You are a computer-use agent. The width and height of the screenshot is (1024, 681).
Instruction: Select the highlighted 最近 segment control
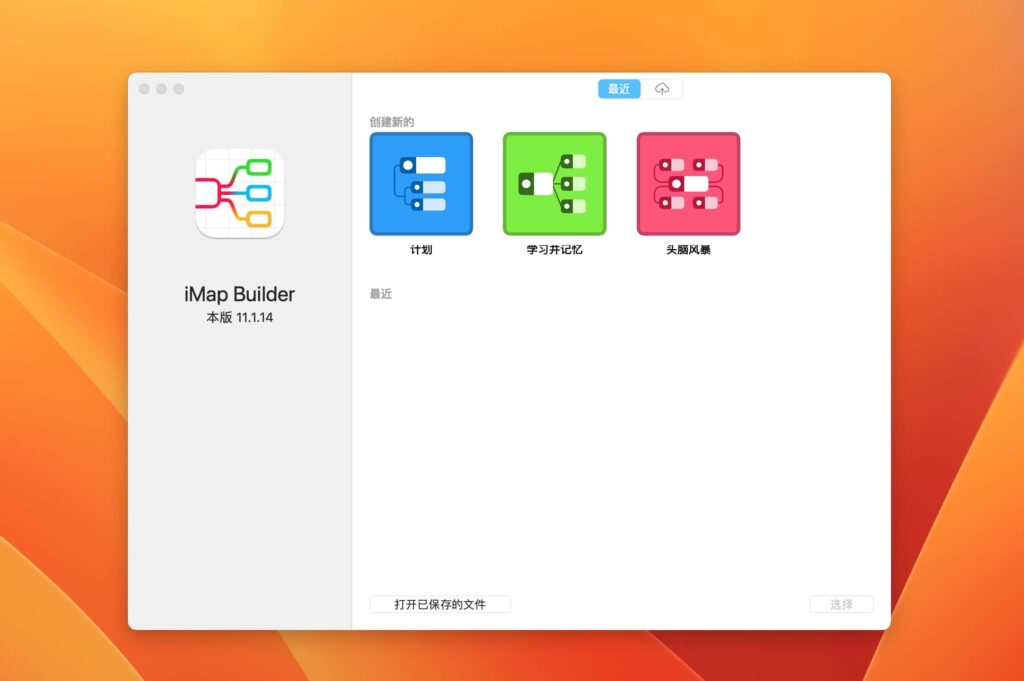[x=618, y=88]
